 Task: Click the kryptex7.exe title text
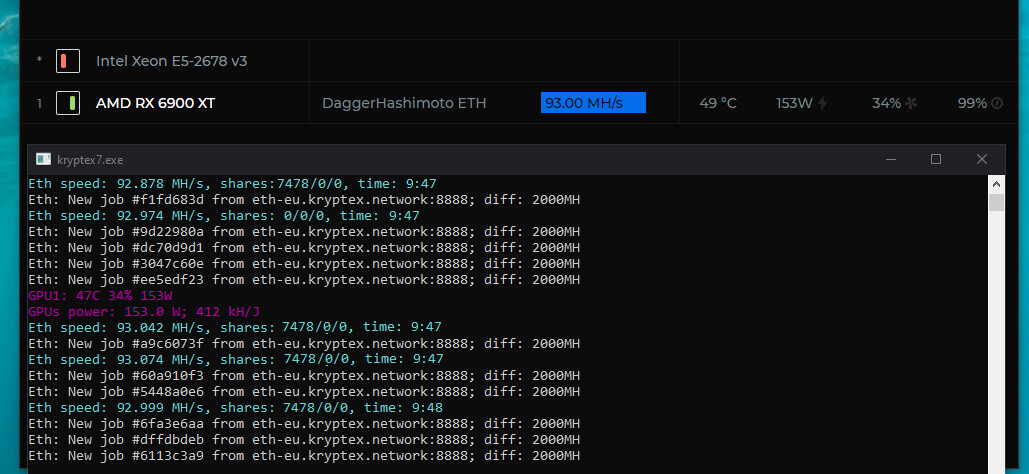point(90,160)
